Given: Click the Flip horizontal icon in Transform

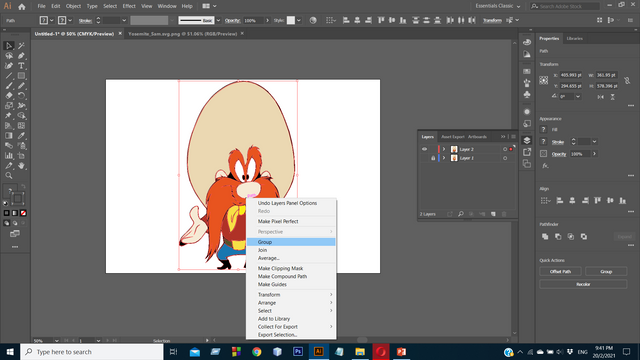Looking at the screenshot, I should coord(600,97).
